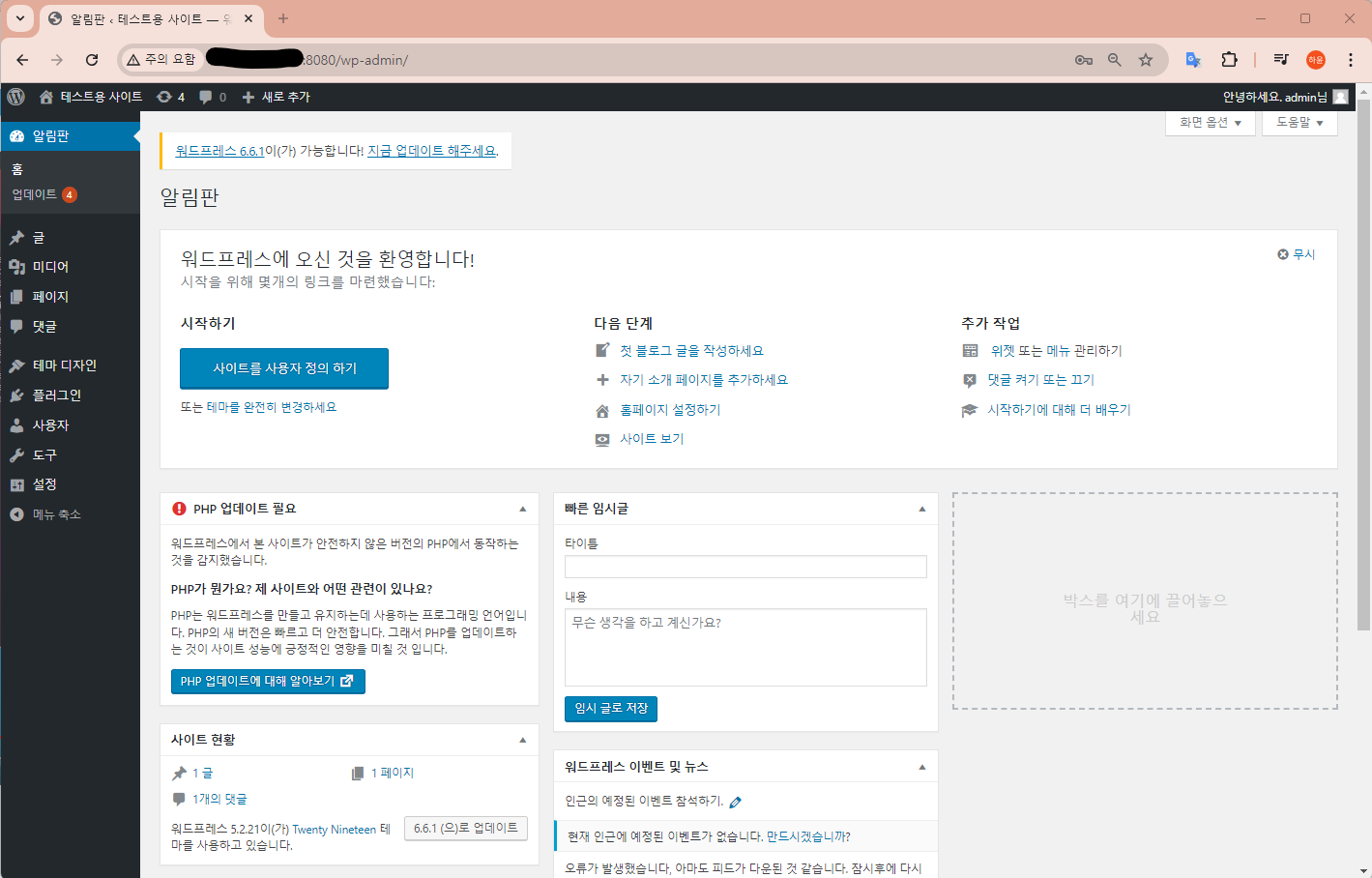Image resolution: width=1372 pixels, height=878 pixels.
Task: Collapse 사이트 현황 box
Action: pyautogui.click(x=523, y=740)
